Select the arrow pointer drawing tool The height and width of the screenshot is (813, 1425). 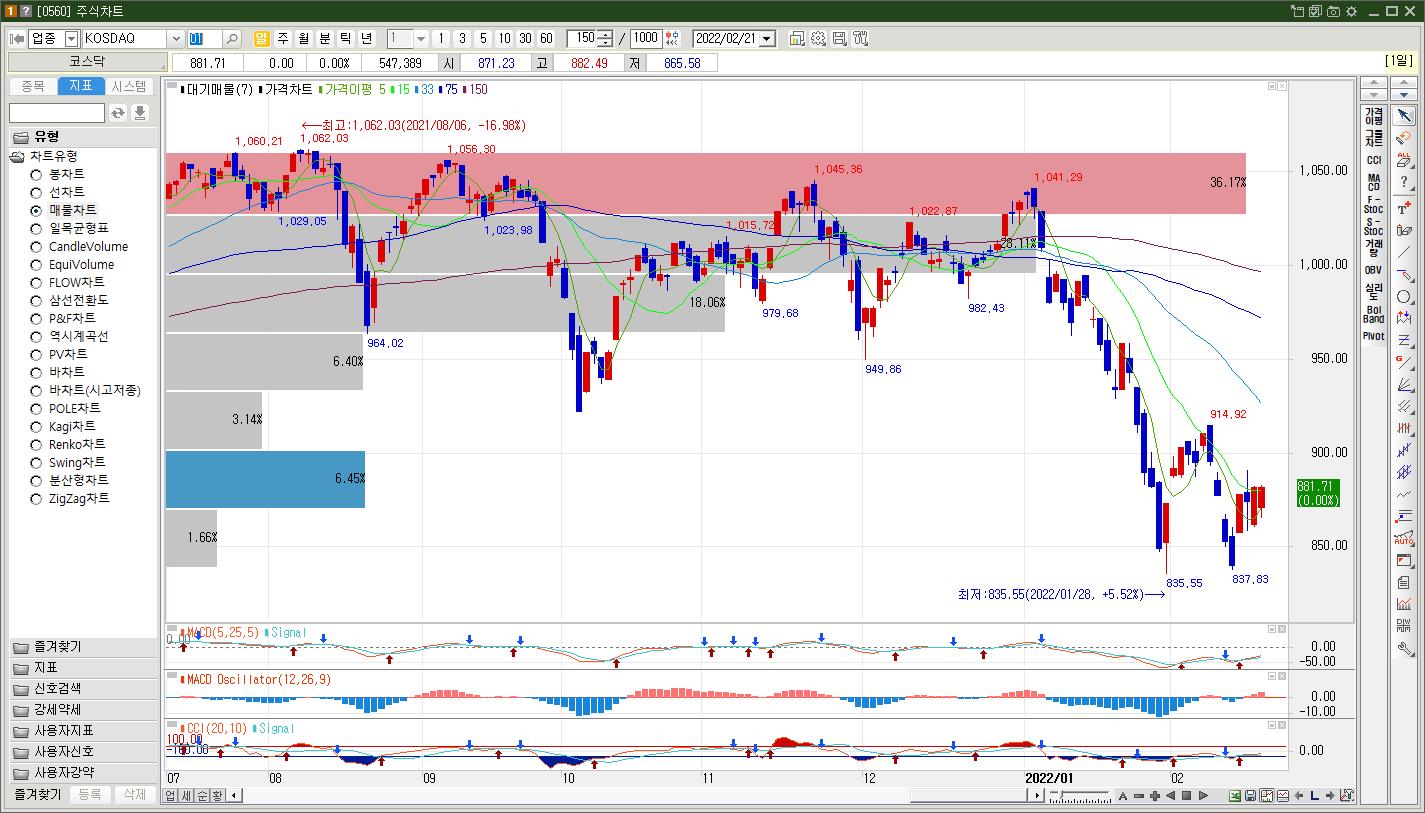click(x=1404, y=116)
